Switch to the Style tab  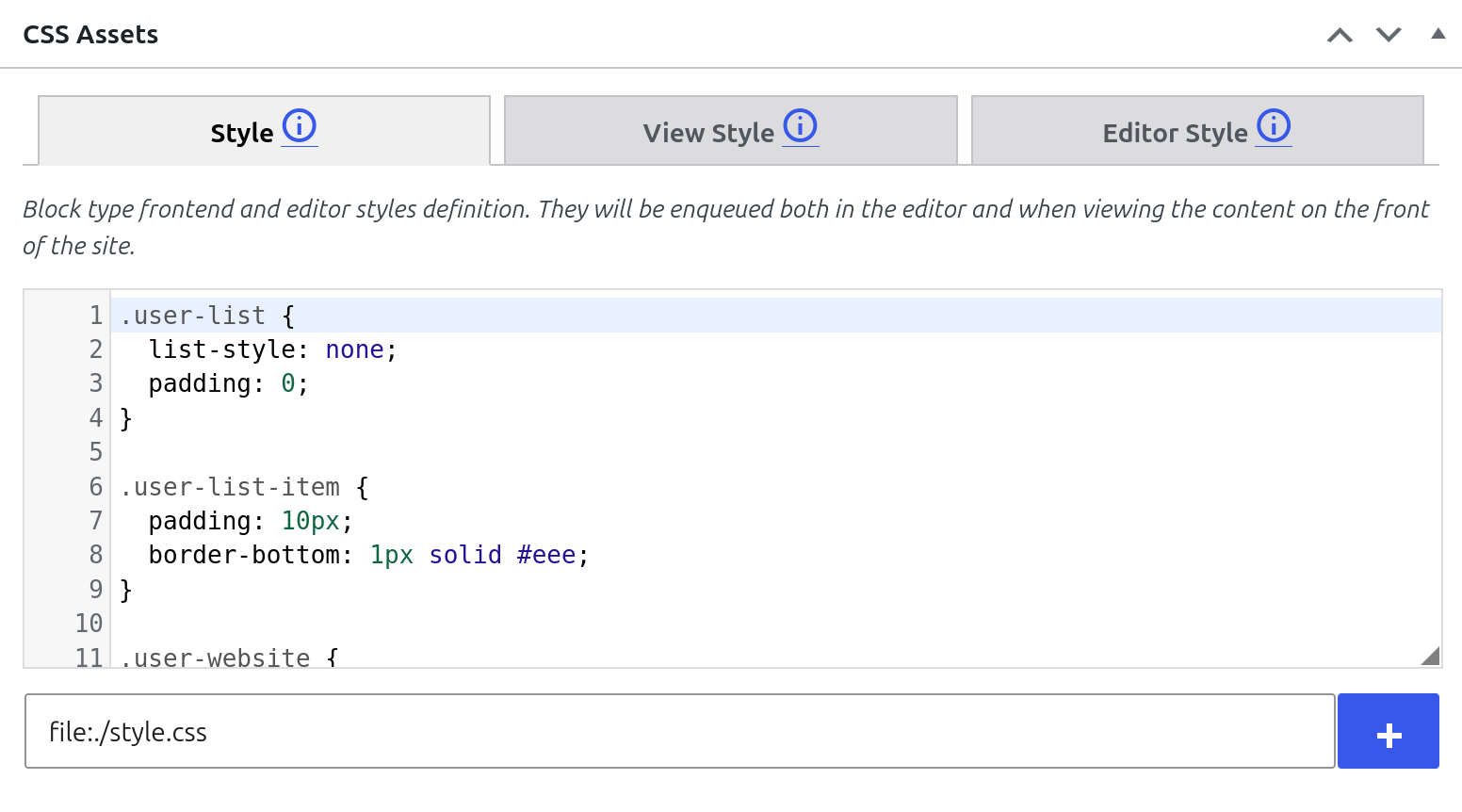(264, 131)
